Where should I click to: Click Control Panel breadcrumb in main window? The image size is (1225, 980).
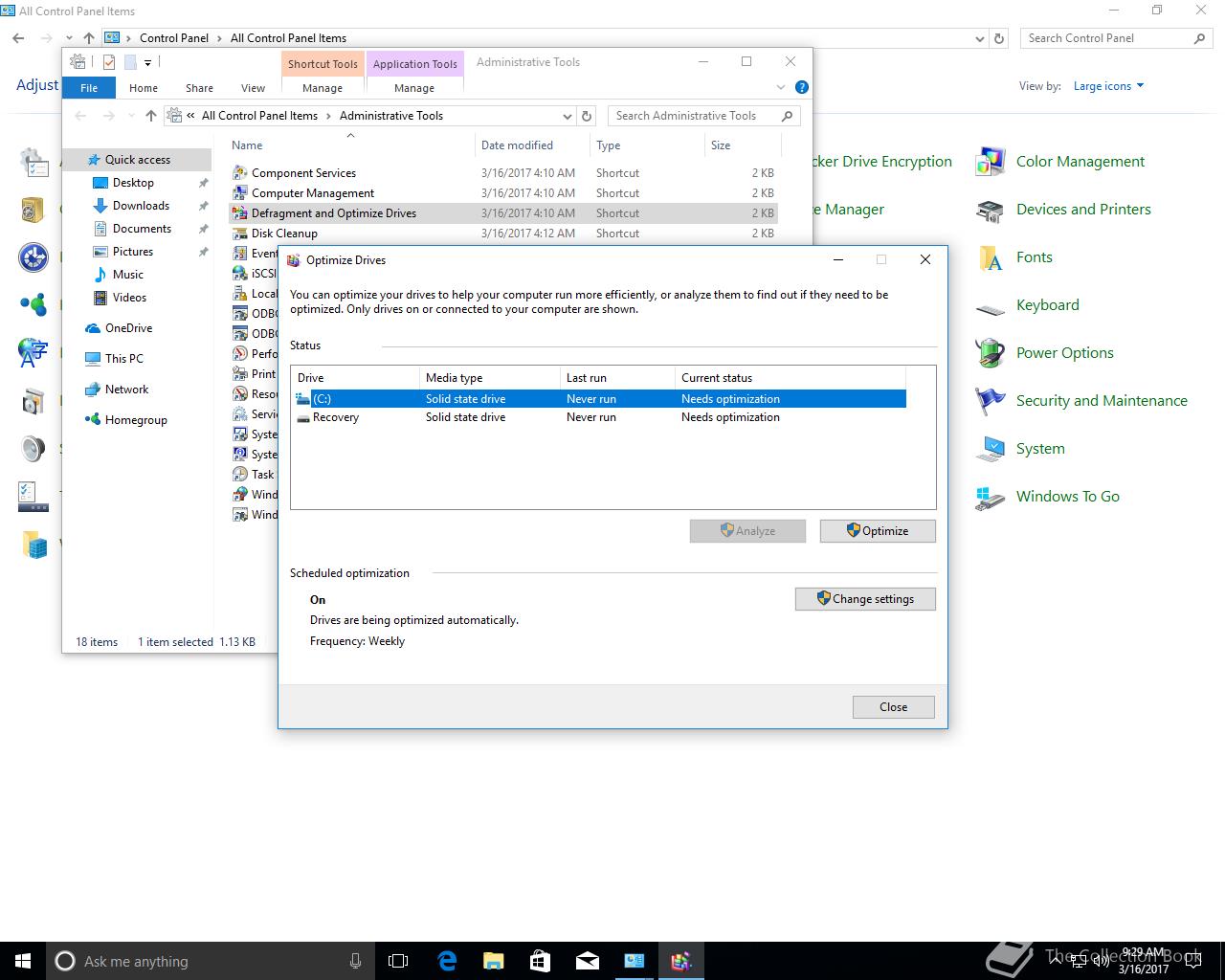[174, 38]
